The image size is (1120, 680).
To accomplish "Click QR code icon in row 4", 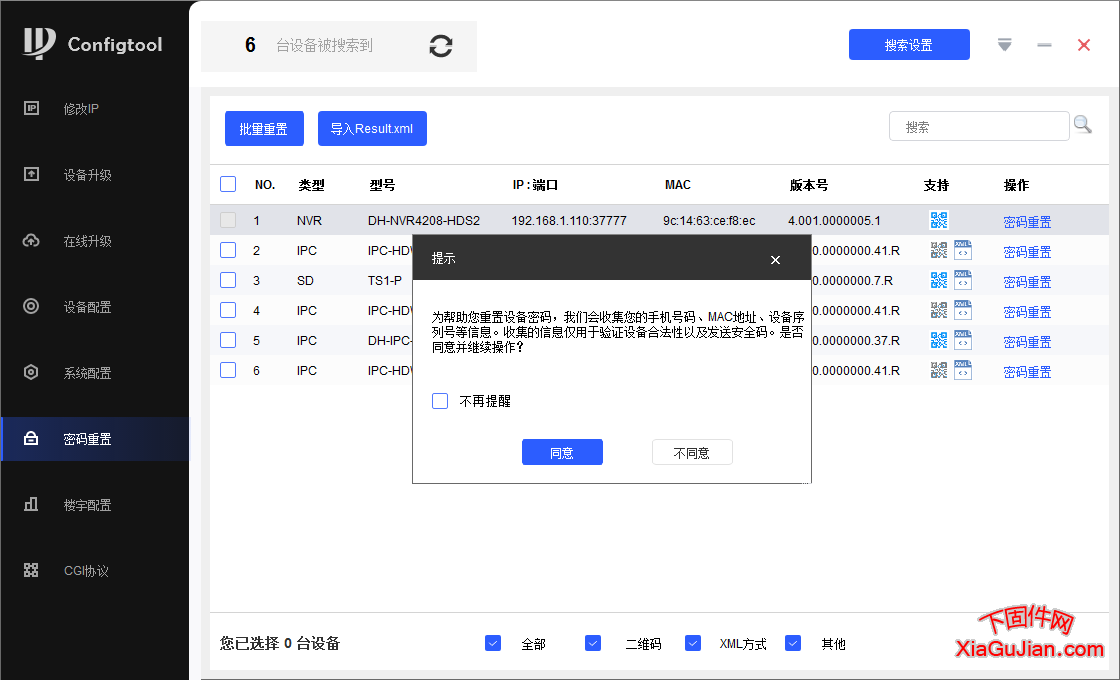I will pos(939,310).
